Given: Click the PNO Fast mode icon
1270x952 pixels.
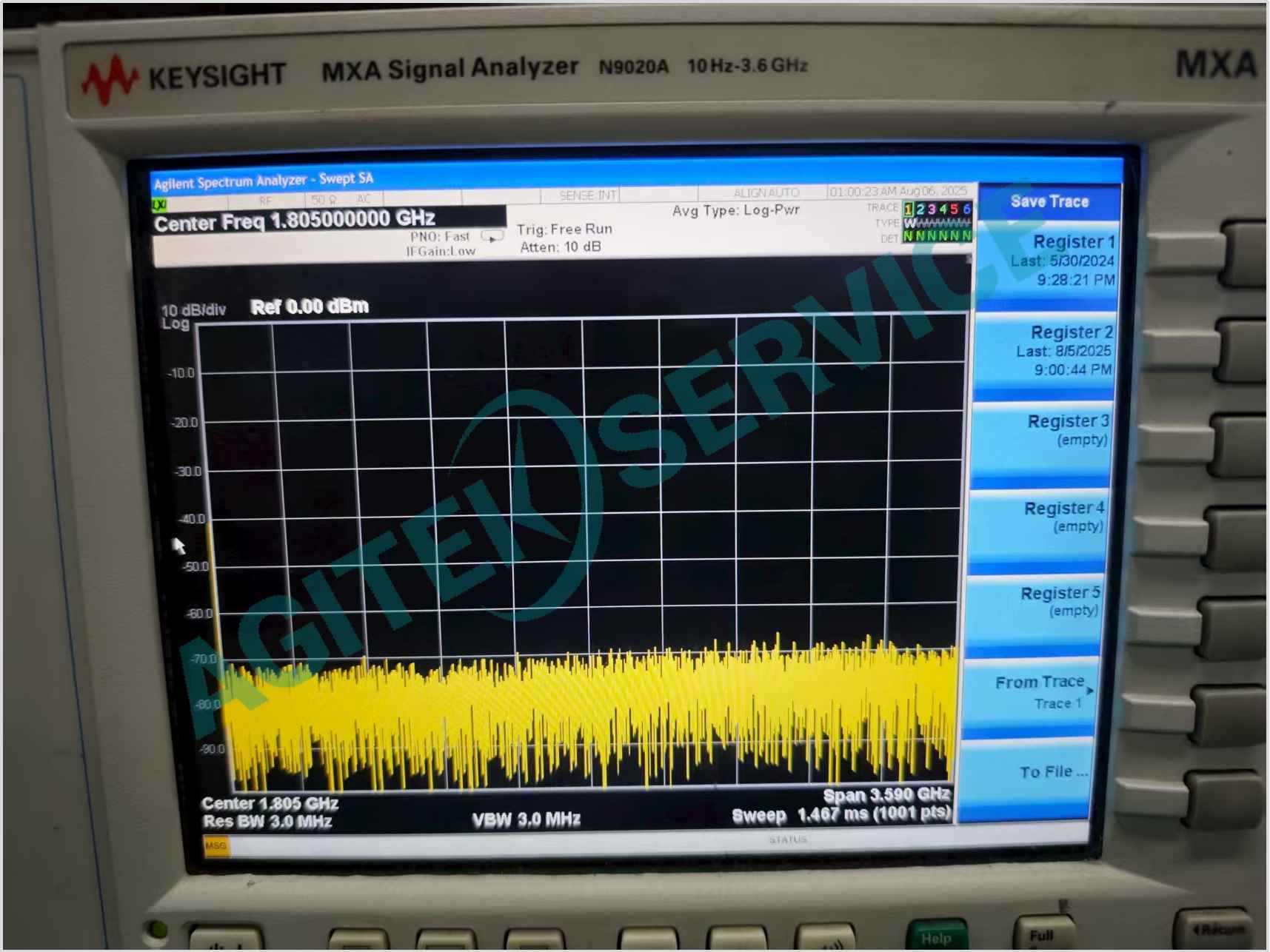Looking at the screenshot, I should [492, 237].
